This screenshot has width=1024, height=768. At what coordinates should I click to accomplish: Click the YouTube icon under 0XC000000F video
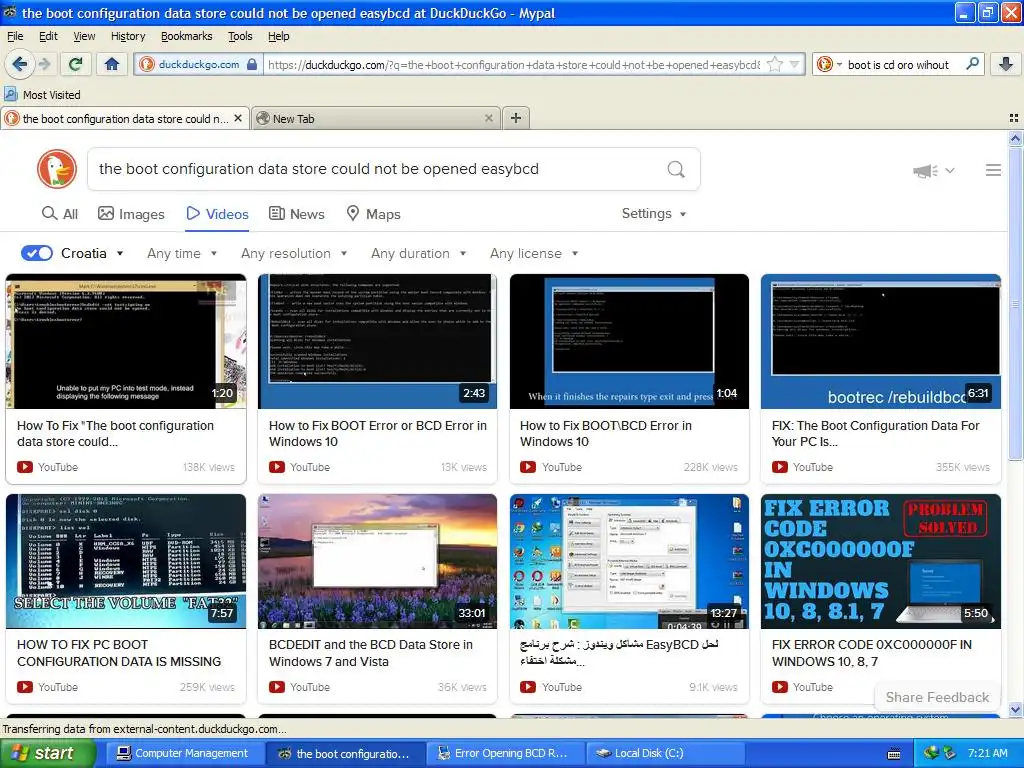click(x=780, y=687)
